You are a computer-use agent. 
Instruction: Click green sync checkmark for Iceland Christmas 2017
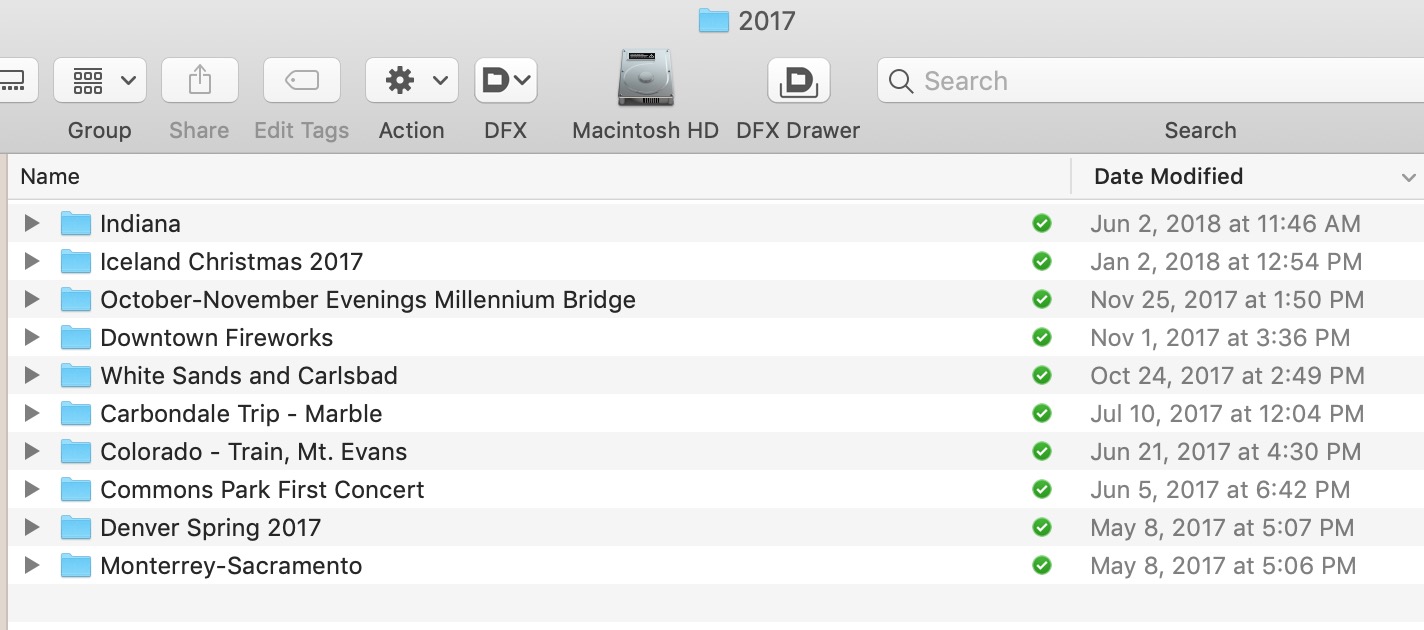point(1042,262)
